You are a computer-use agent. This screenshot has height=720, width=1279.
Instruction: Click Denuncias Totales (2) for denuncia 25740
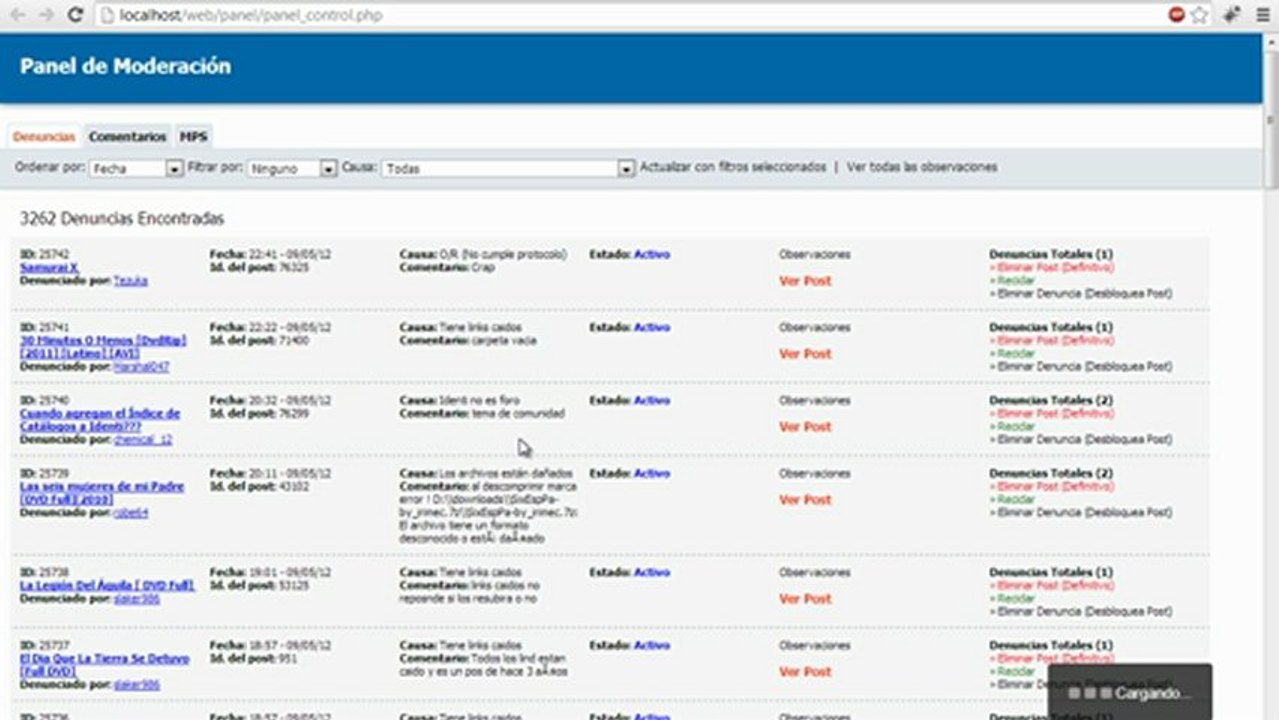[x=1051, y=400]
